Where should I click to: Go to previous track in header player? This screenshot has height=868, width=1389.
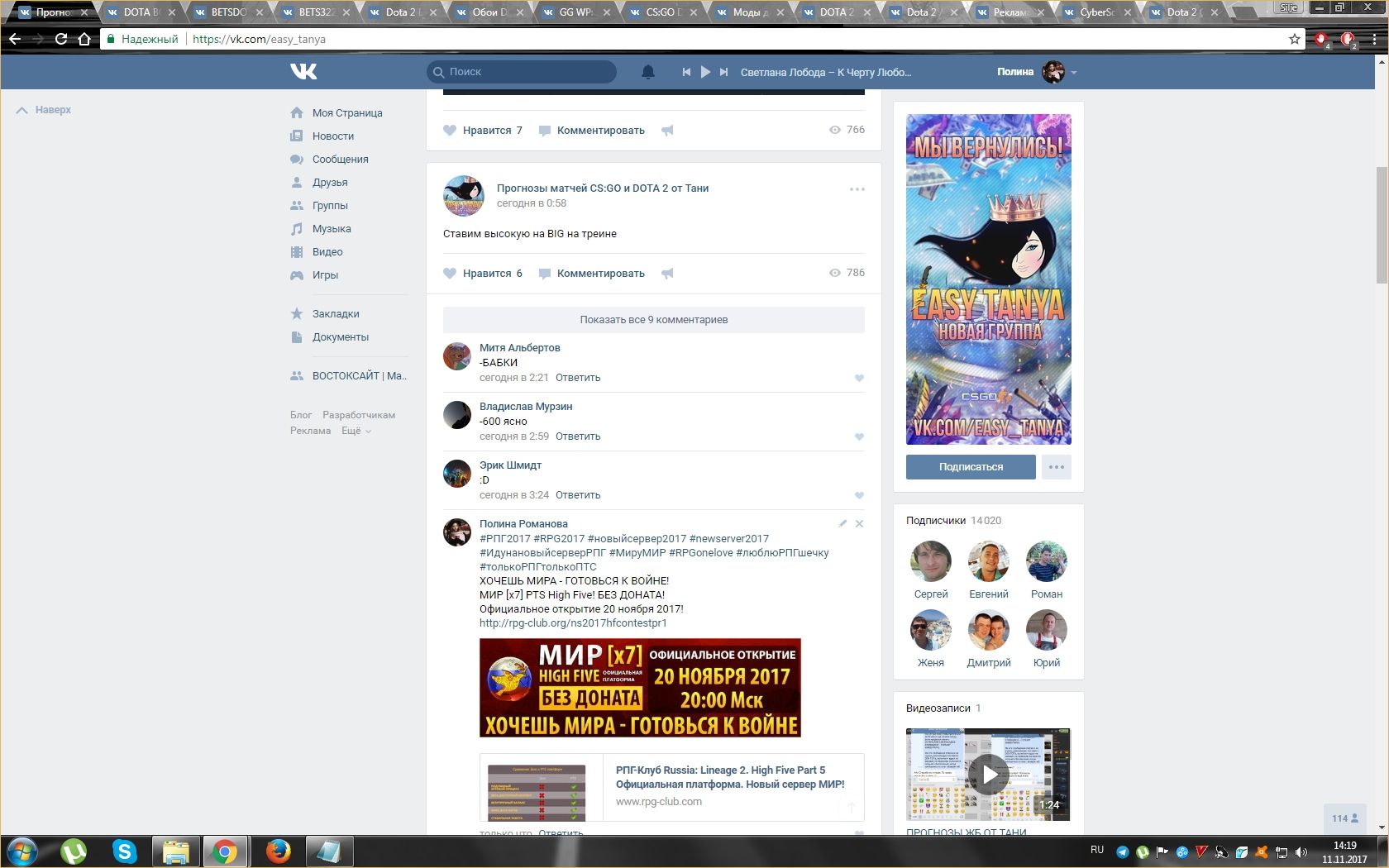[686, 72]
